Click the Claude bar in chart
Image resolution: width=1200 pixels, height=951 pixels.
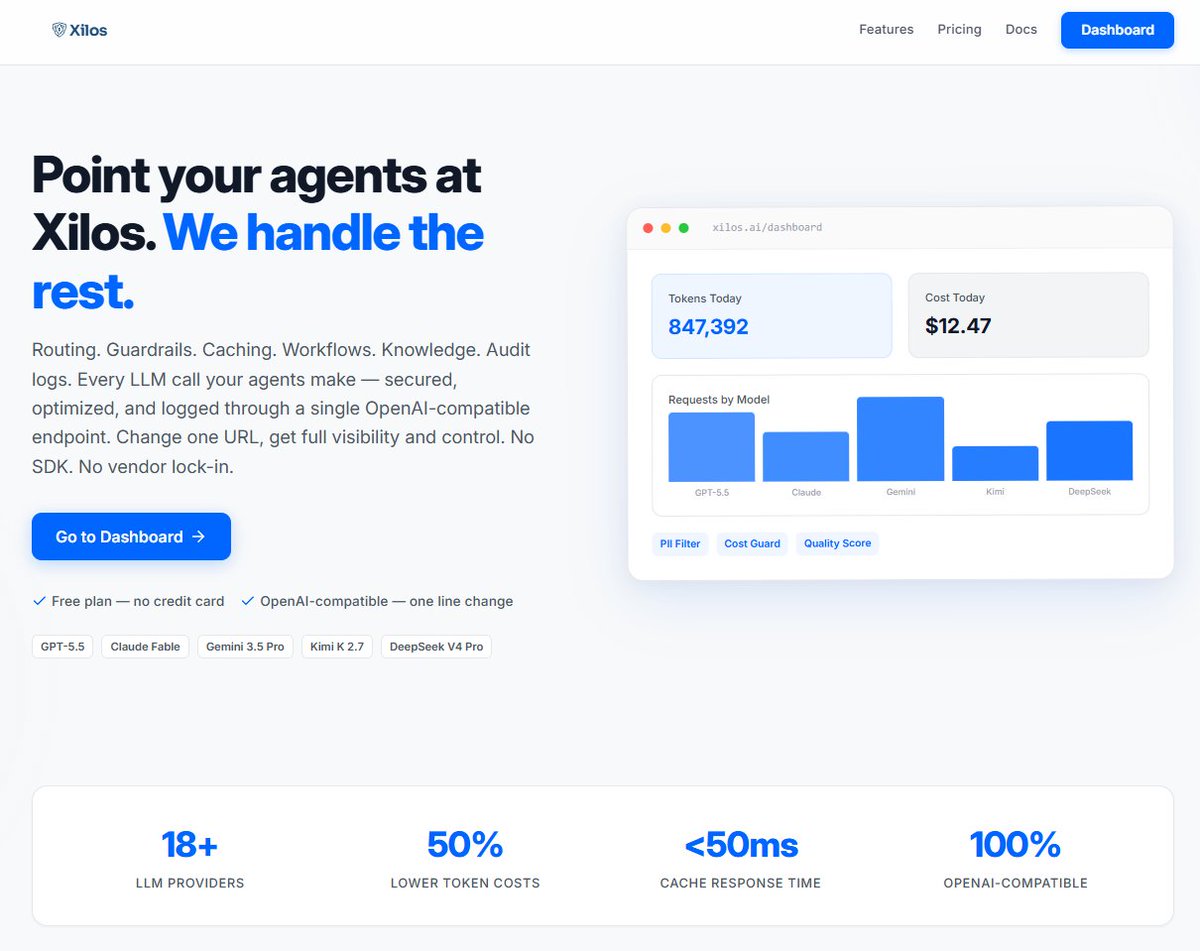point(806,457)
